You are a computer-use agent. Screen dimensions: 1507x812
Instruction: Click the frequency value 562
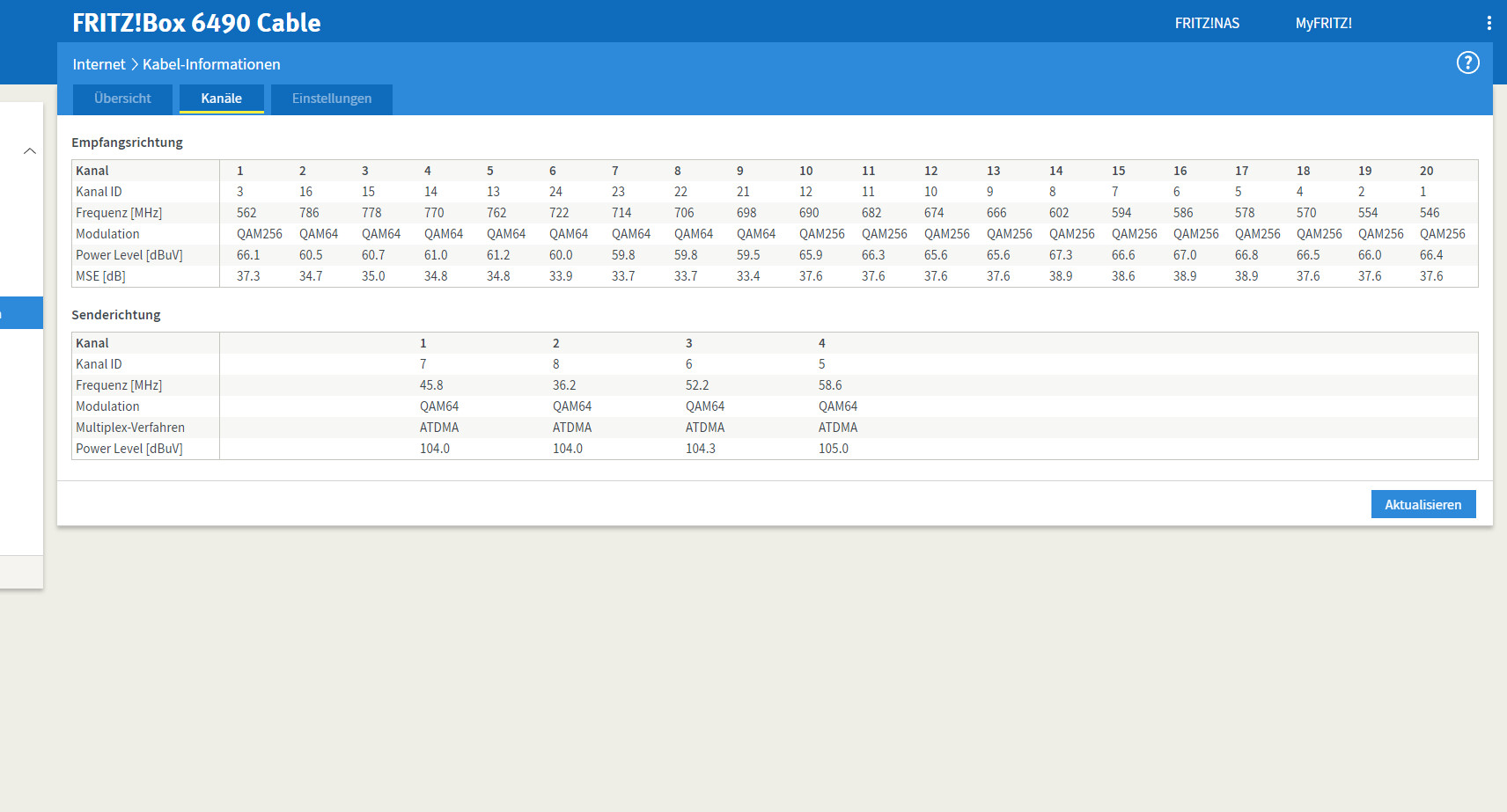coord(246,213)
